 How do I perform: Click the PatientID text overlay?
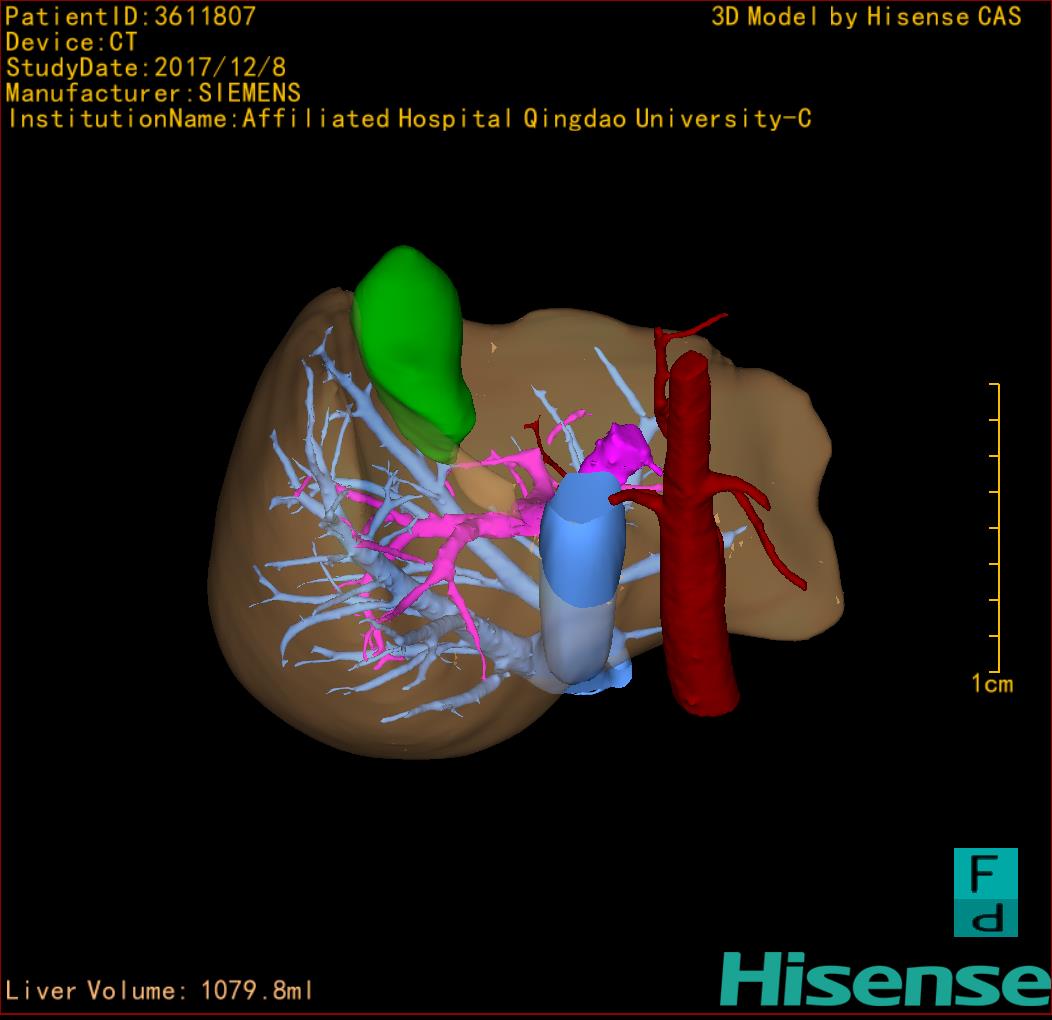coord(131,17)
